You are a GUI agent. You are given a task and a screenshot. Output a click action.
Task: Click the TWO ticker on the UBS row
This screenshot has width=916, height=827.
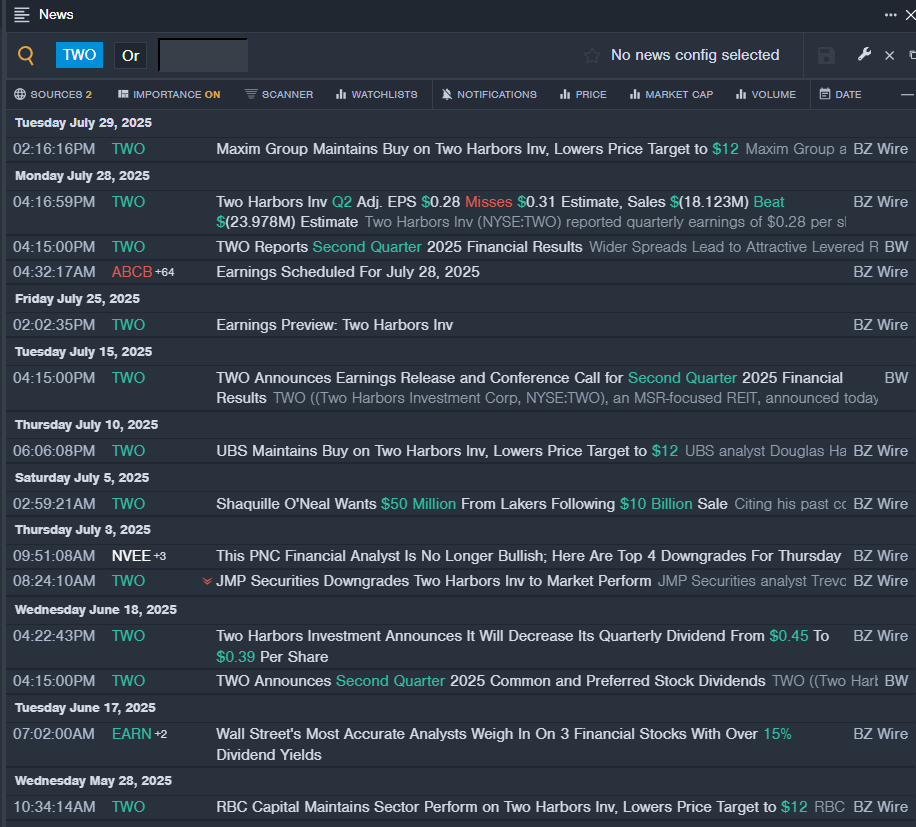point(129,451)
